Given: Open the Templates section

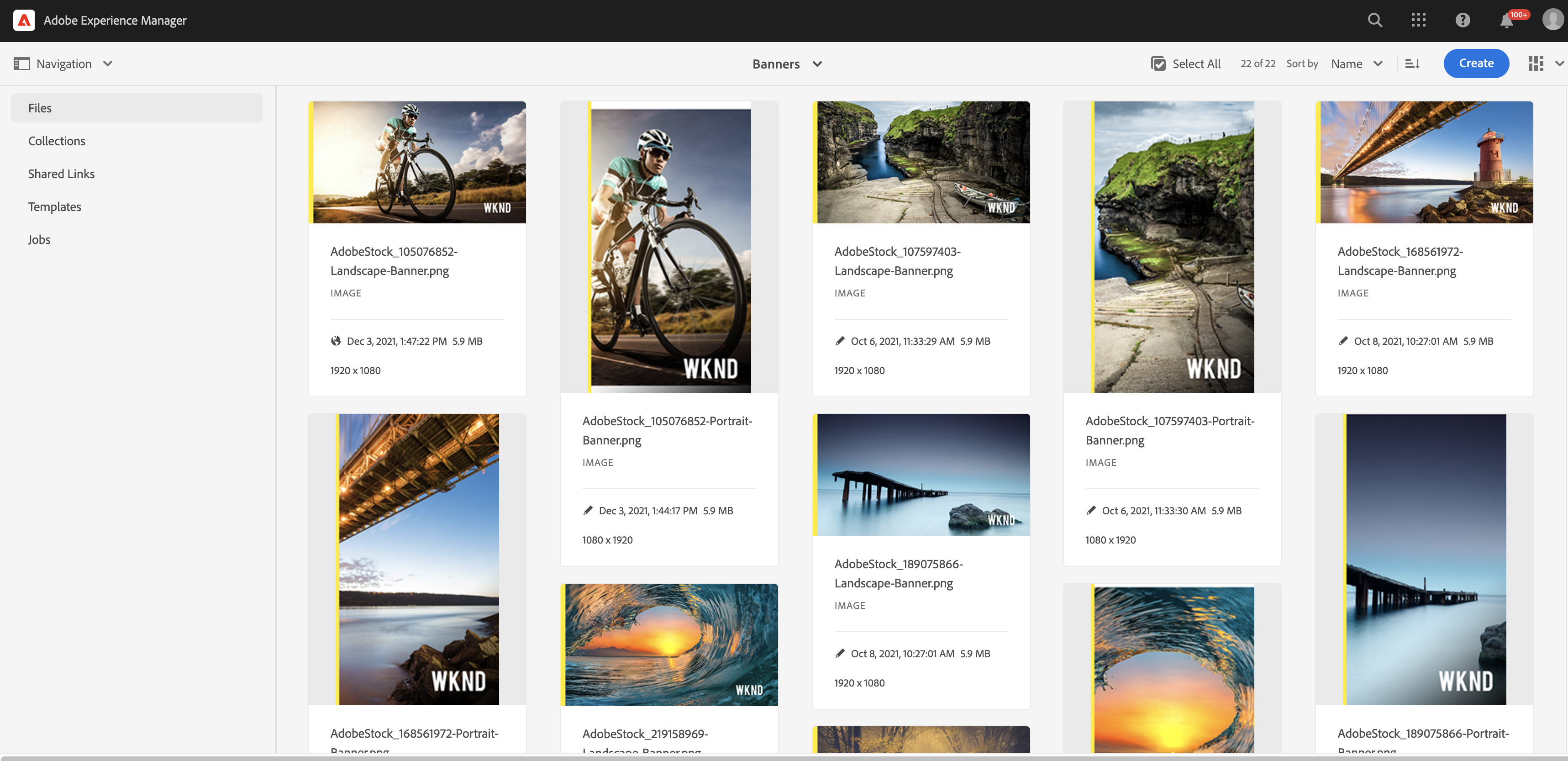Looking at the screenshot, I should [54, 206].
